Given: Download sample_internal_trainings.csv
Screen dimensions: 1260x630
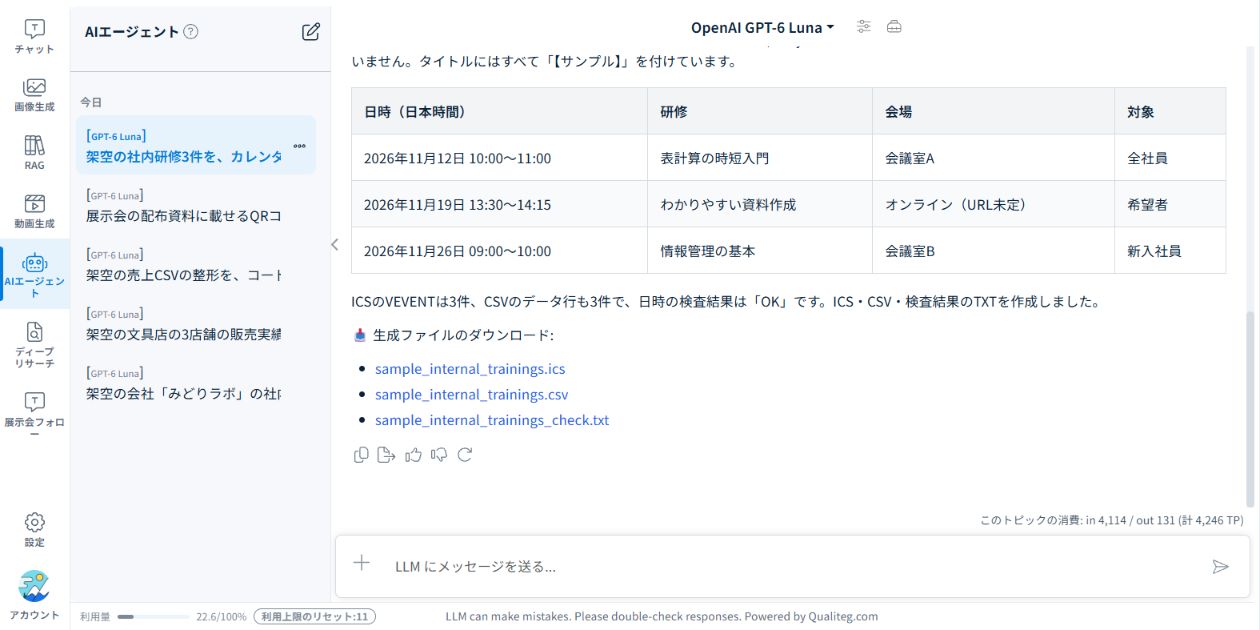Looking at the screenshot, I should (x=471, y=394).
